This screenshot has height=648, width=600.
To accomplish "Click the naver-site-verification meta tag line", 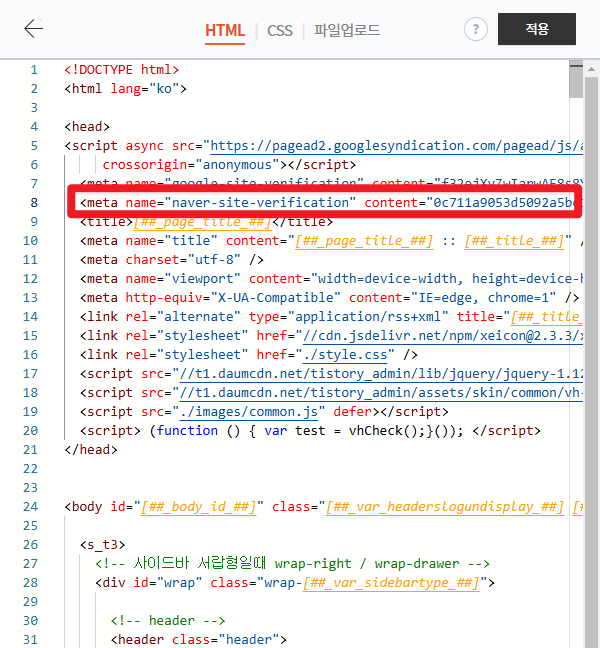I will click(325, 202).
